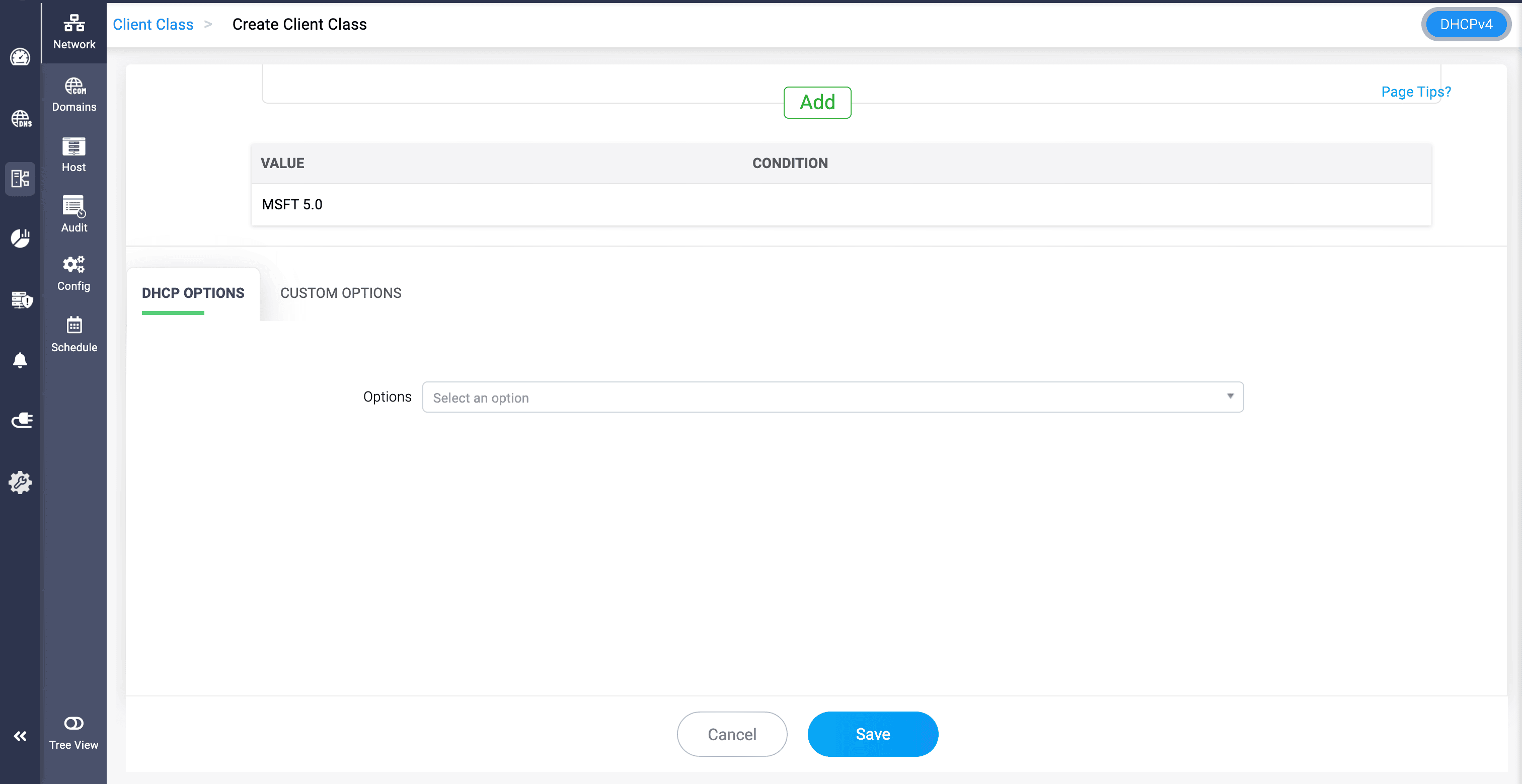
Task: Open the reports pie chart icon
Action: click(x=20, y=238)
